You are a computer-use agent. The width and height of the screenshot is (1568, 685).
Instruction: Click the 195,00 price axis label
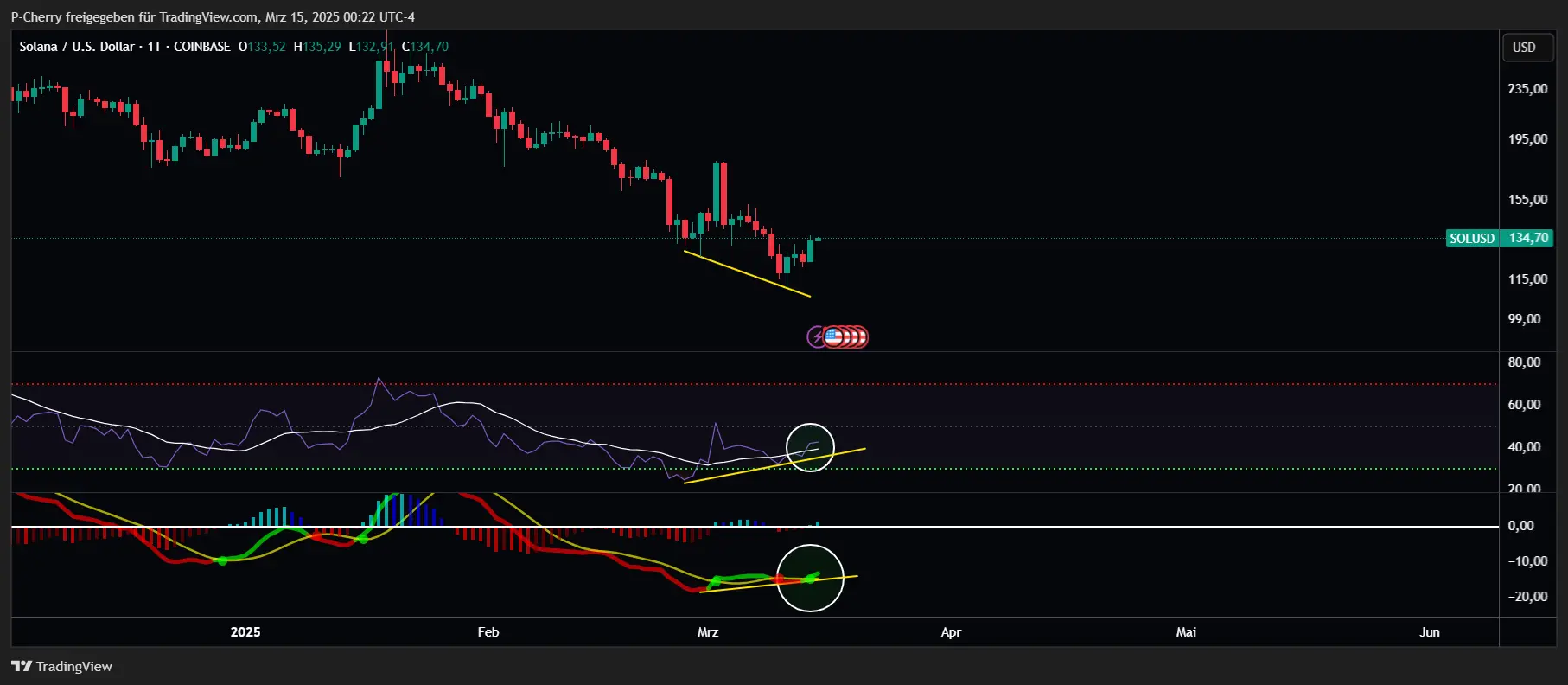tap(1527, 139)
